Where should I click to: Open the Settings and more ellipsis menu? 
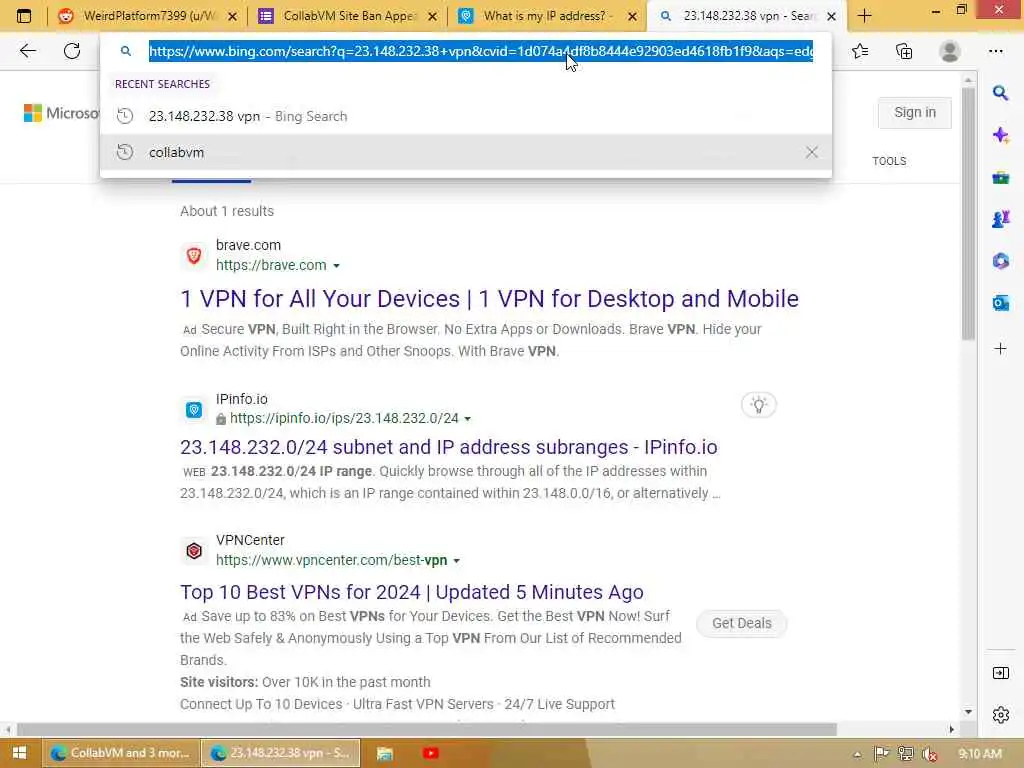coord(995,51)
